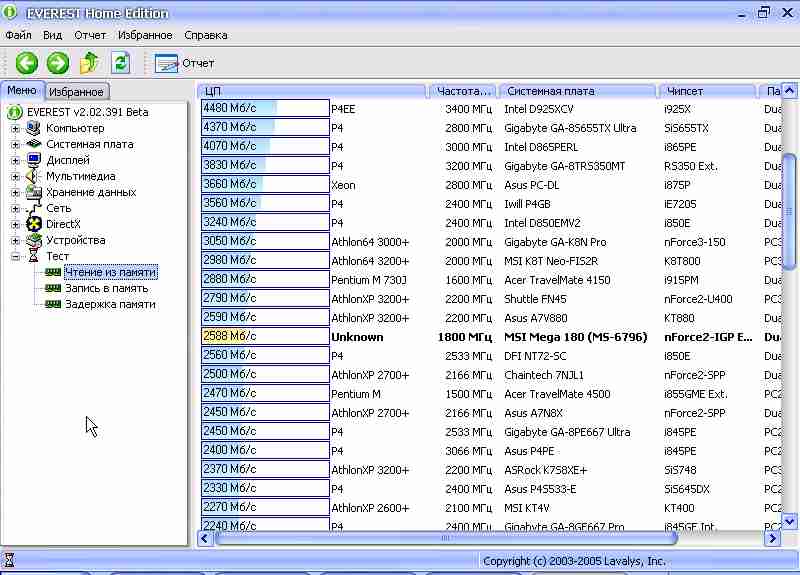Open the Вид menu
Screen dimensions: 800x575
(x=52, y=35)
